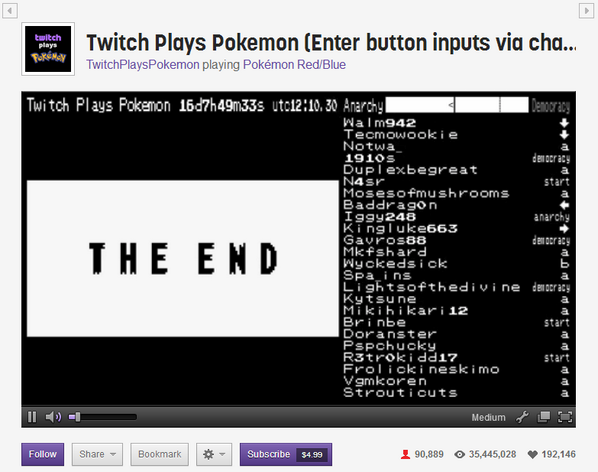Open the Pokémon Red/Blue game link

tap(294, 64)
